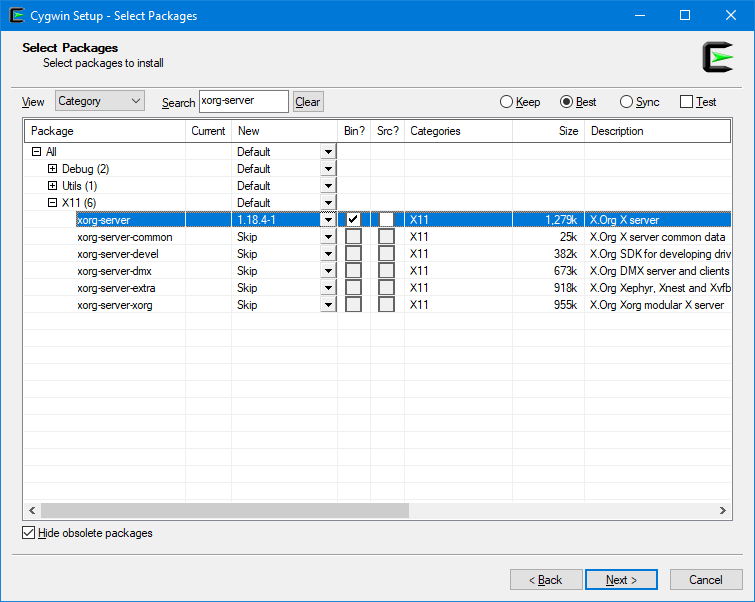755x602 pixels.
Task: Click the Cygwin logo in the header
Action: [717, 57]
